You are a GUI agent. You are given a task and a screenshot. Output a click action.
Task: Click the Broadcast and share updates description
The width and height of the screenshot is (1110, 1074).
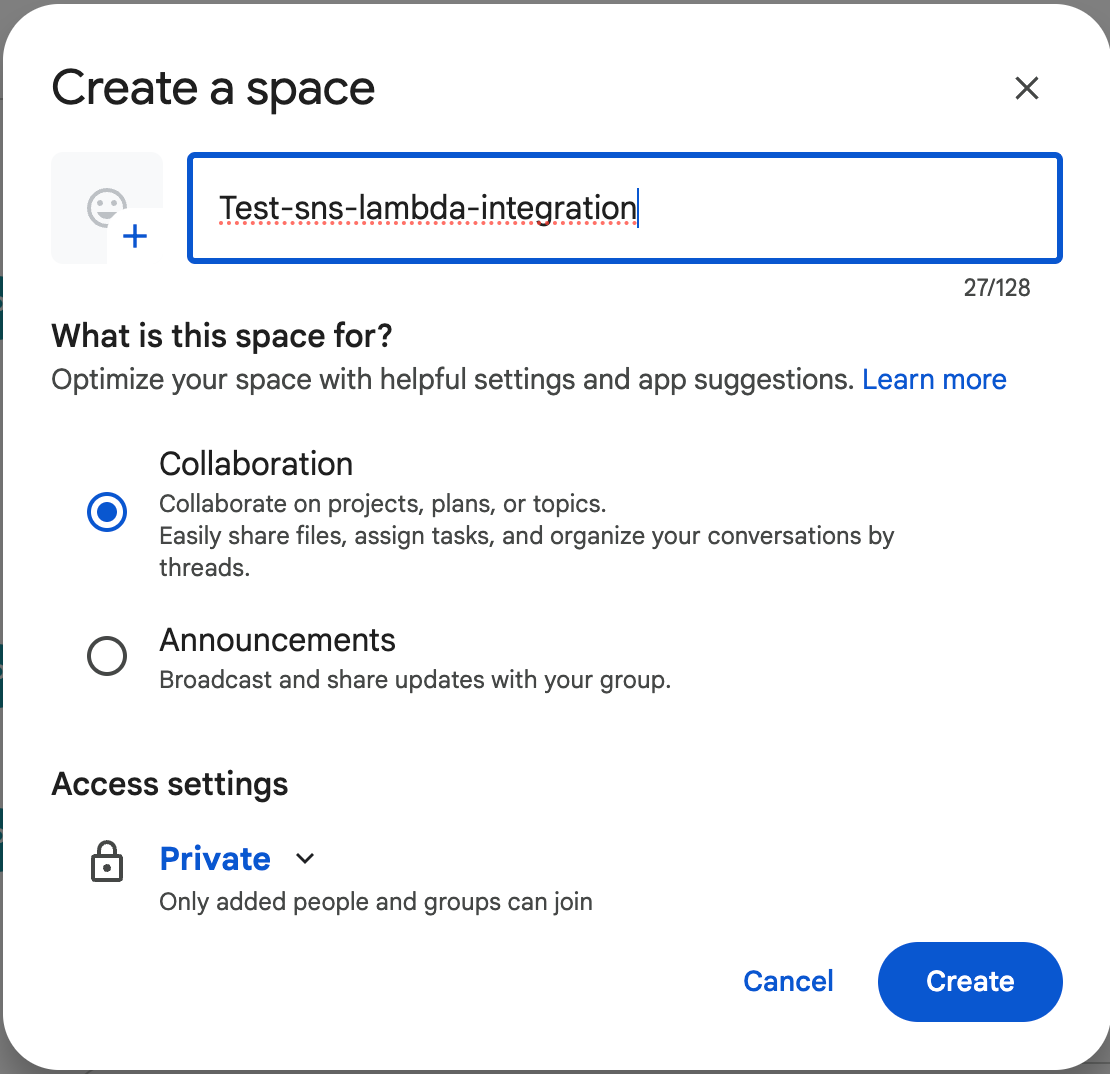(415, 680)
